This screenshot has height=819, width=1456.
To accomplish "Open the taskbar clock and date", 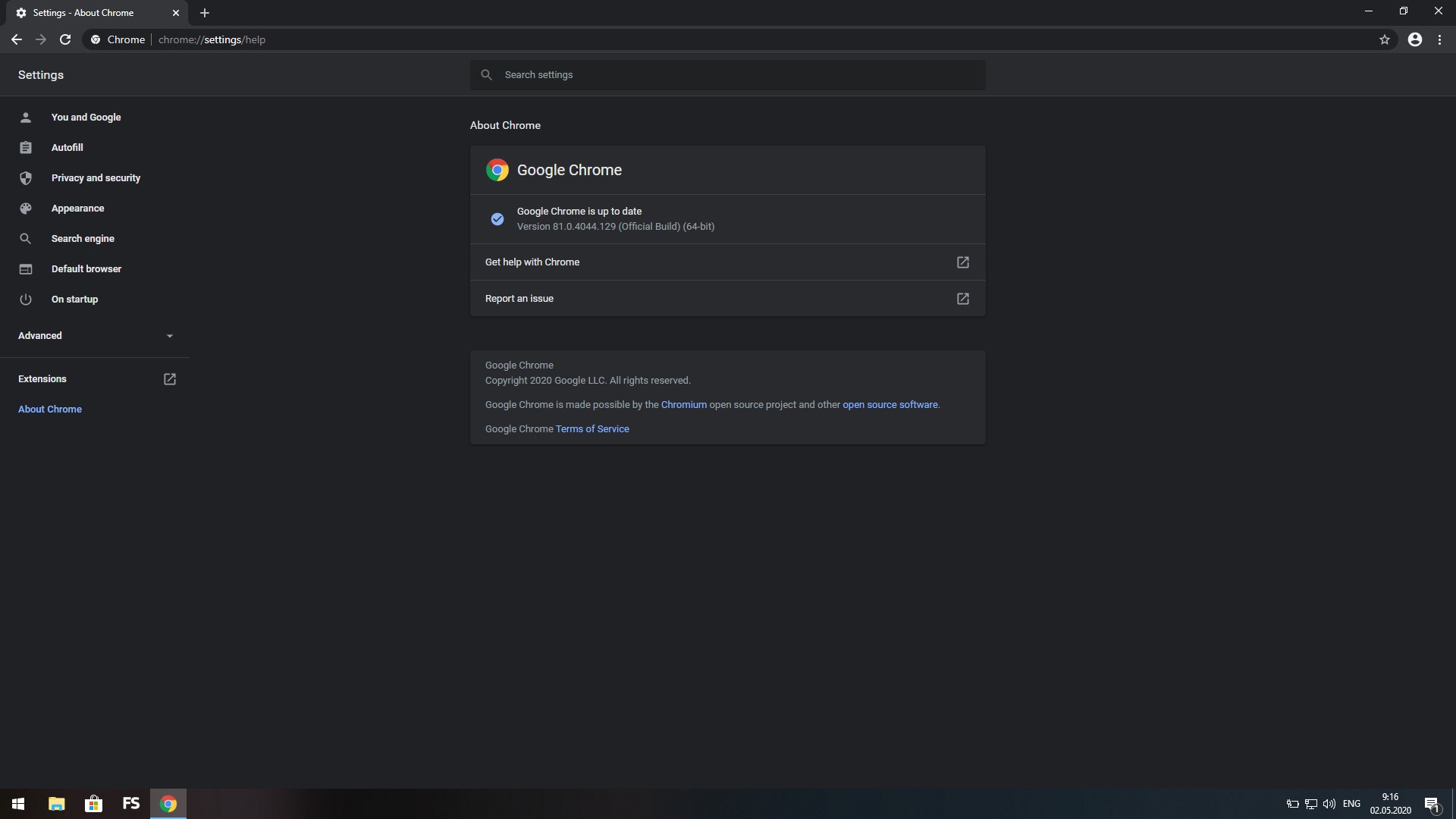I will (1390, 804).
